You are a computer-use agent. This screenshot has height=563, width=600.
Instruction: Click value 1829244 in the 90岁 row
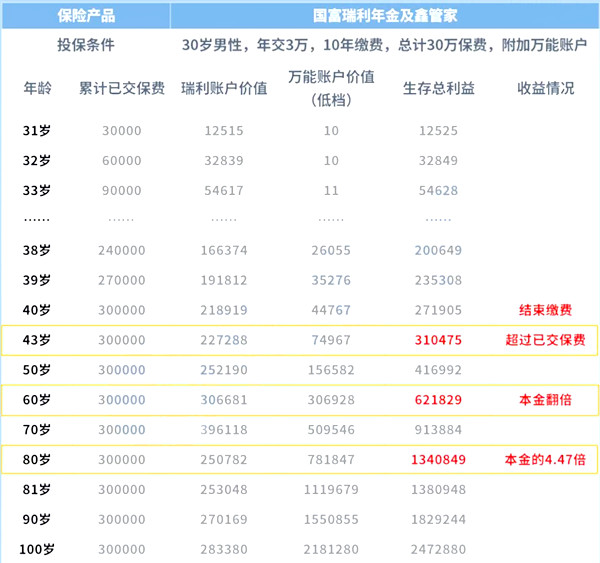[x=439, y=519]
